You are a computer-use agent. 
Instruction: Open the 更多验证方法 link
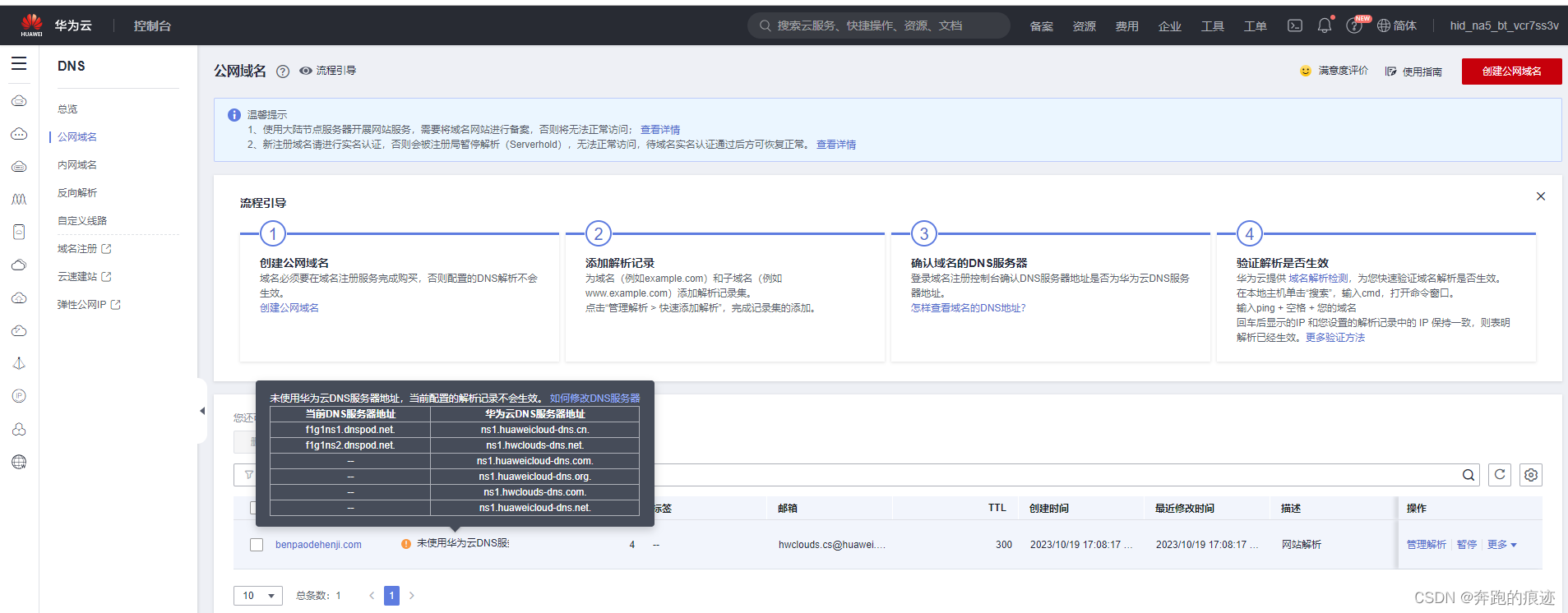coord(1335,338)
